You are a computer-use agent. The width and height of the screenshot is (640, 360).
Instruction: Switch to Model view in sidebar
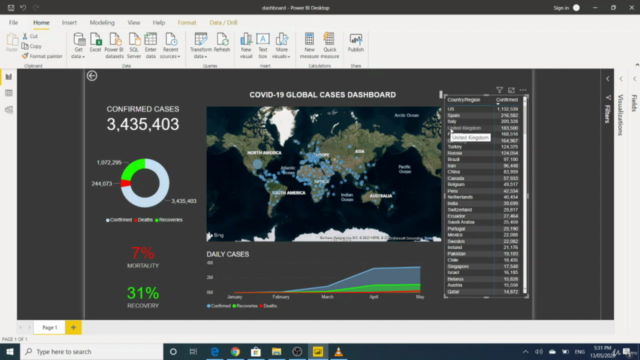pos(9,110)
